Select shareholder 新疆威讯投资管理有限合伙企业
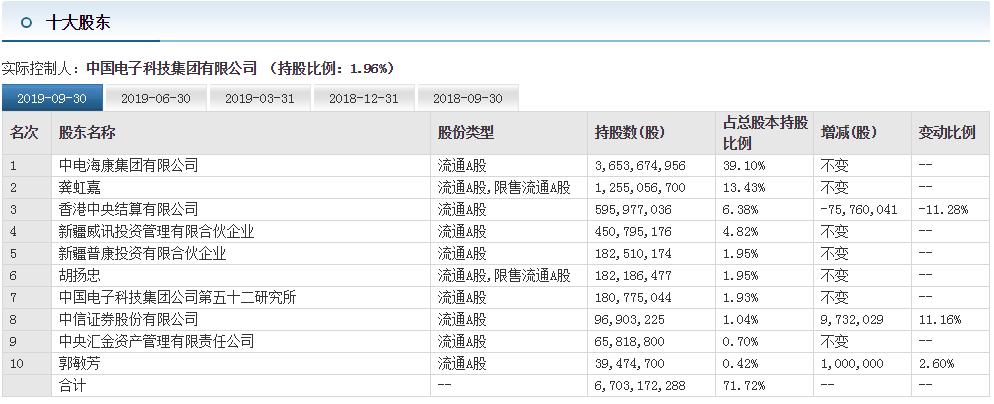This screenshot has width=994, height=404. pos(156,231)
